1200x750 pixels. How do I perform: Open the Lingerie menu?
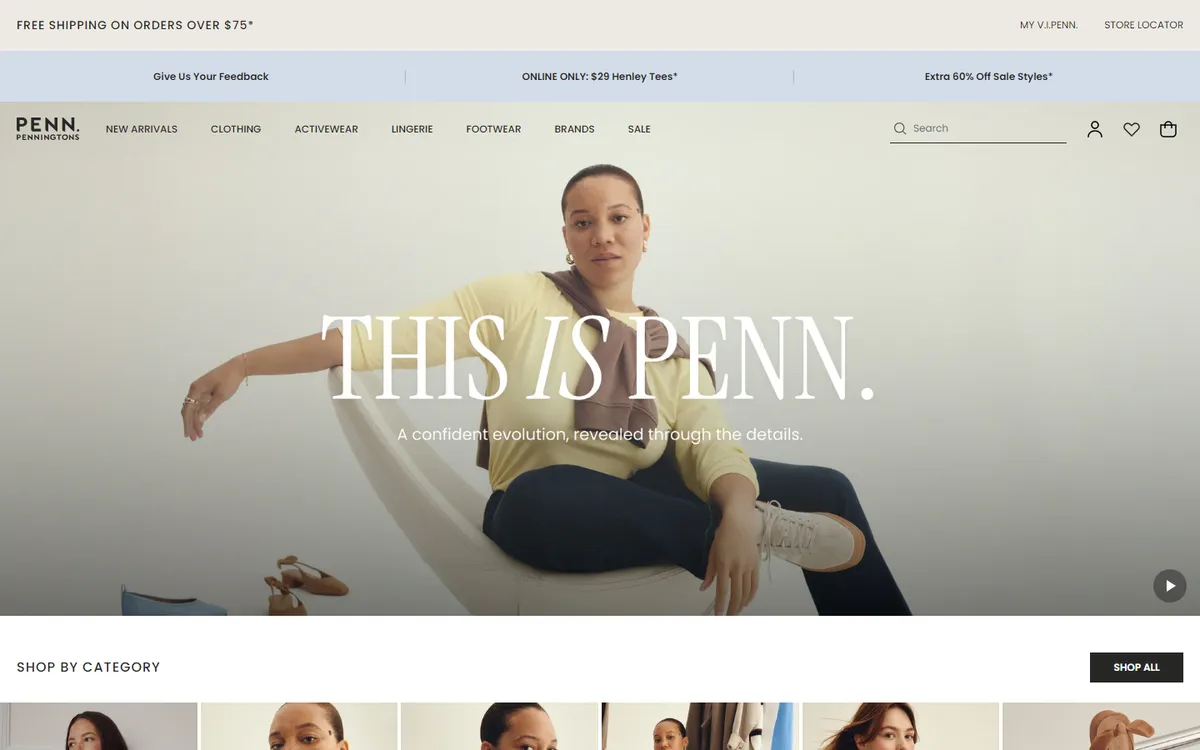coord(412,129)
